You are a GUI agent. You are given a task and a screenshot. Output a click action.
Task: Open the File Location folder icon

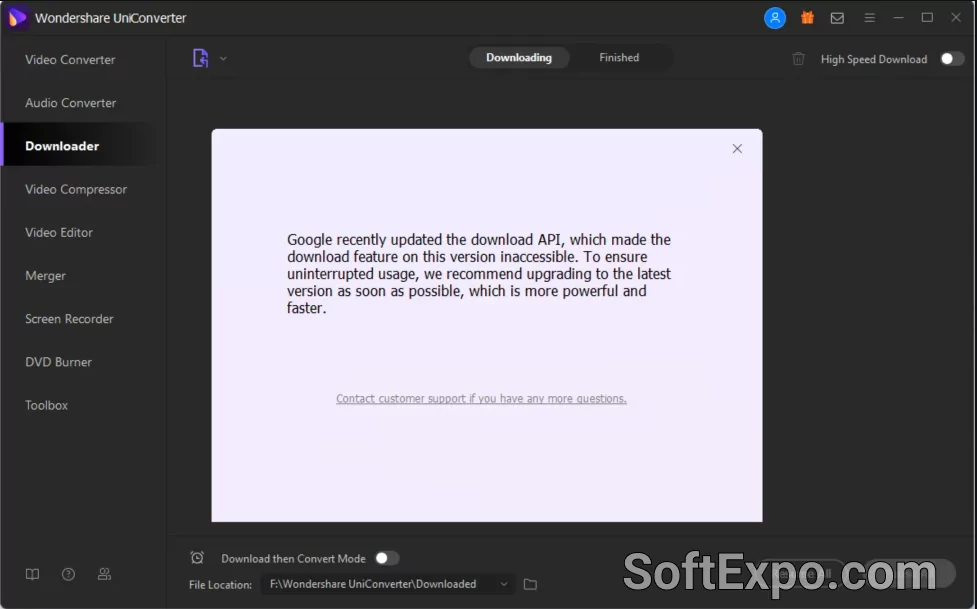(531, 584)
